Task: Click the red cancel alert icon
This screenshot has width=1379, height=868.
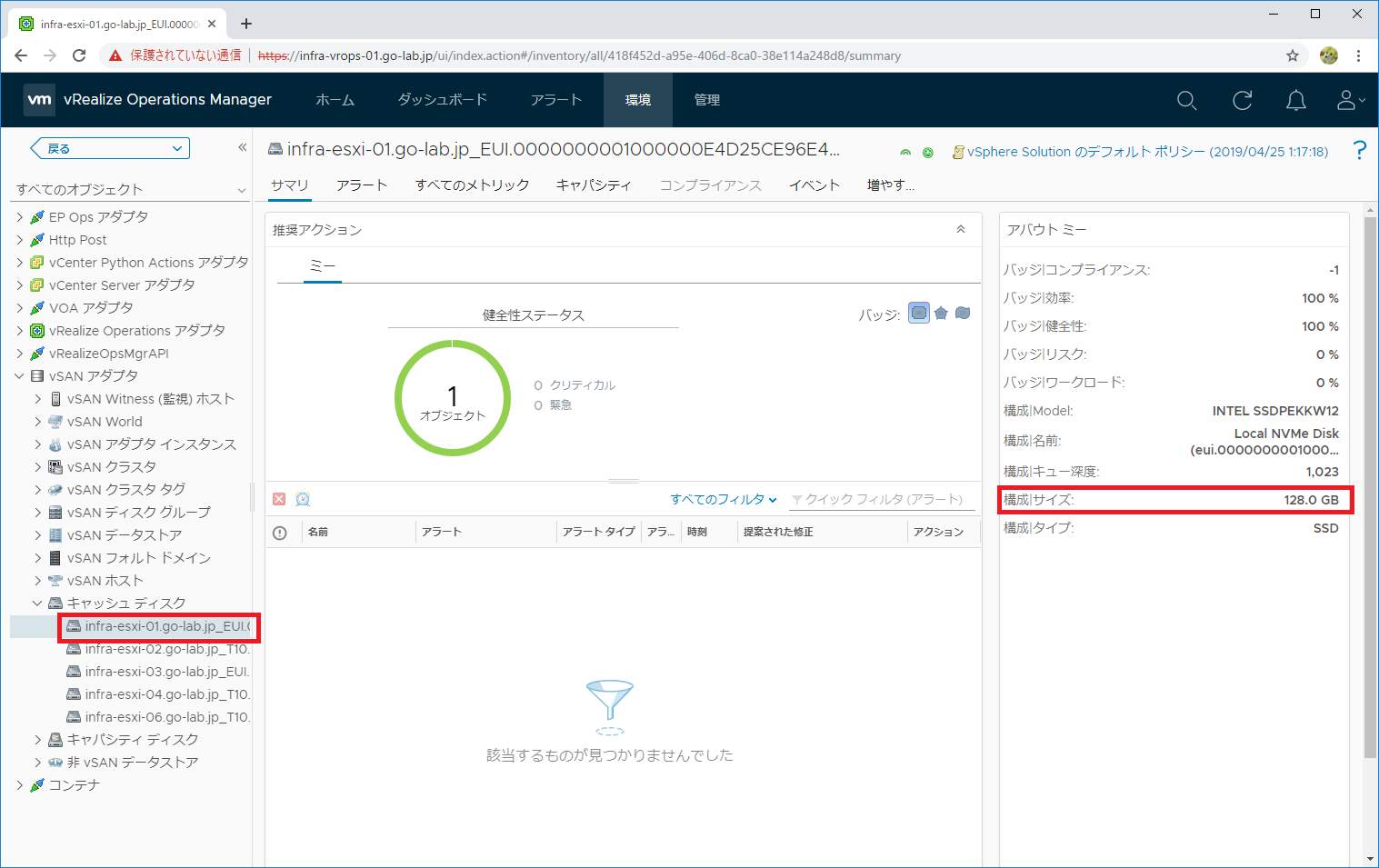Action: click(x=279, y=499)
